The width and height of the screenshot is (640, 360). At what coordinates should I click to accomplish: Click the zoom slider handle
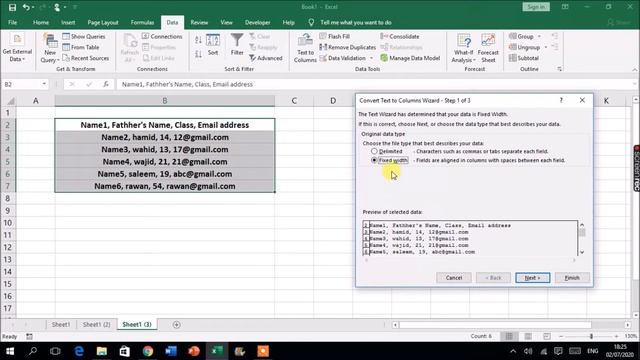coord(591,336)
